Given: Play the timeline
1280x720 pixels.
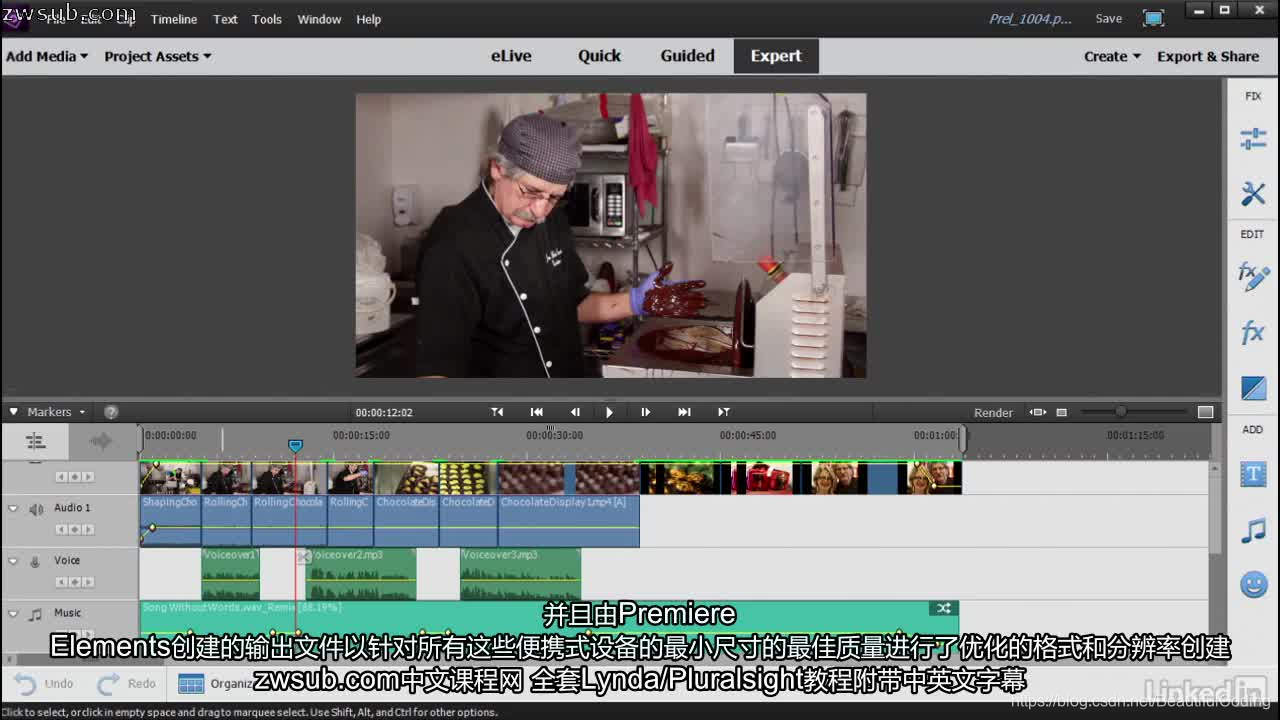Looking at the screenshot, I should click(x=609, y=412).
